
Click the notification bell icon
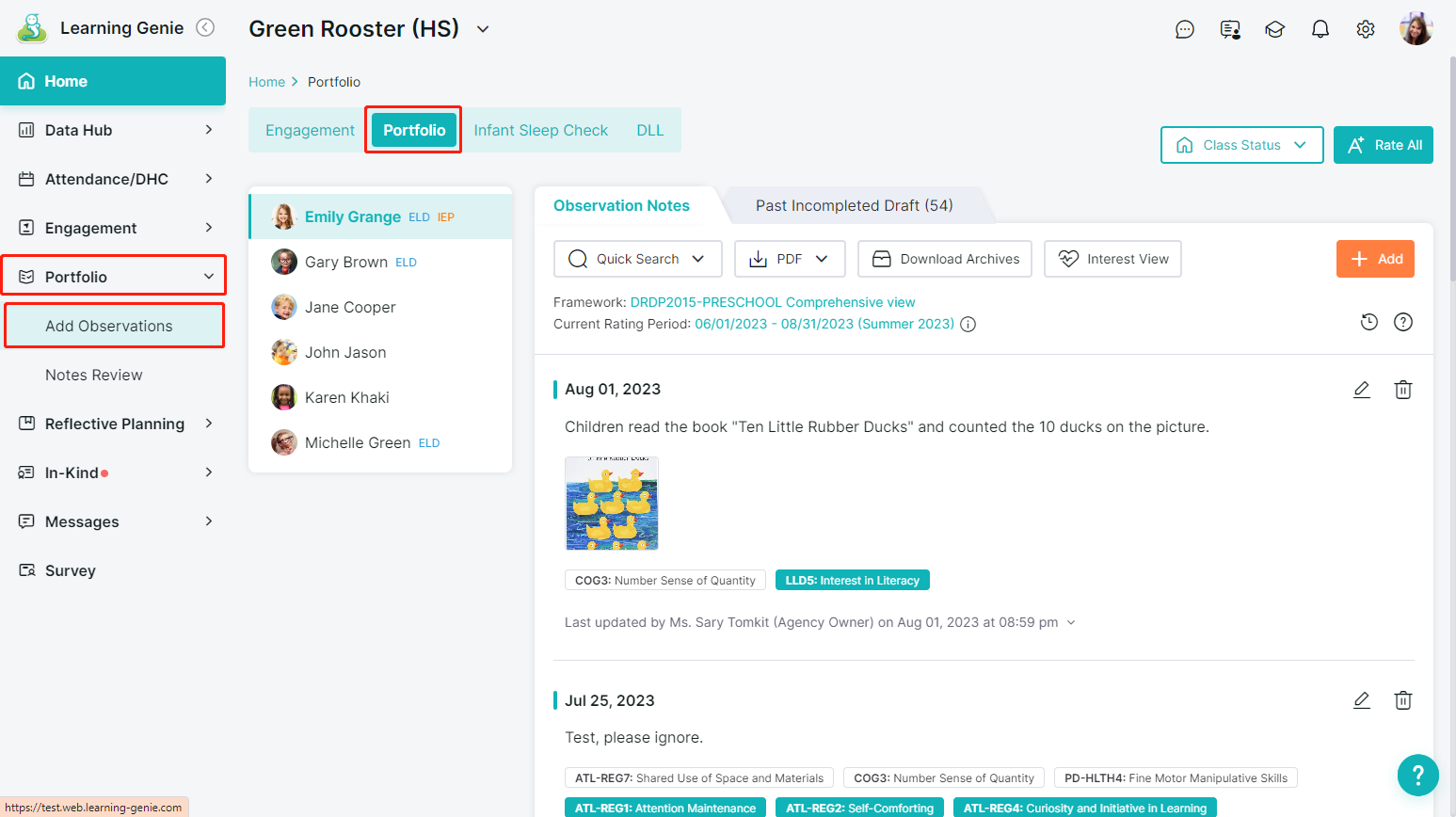pos(1320,29)
